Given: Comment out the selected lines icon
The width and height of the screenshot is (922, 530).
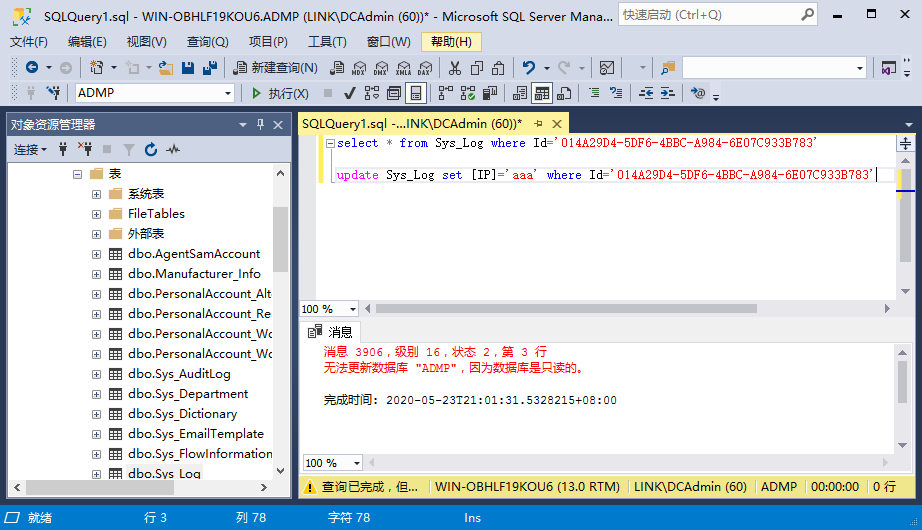Looking at the screenshot, I should [x=594, y=93].
